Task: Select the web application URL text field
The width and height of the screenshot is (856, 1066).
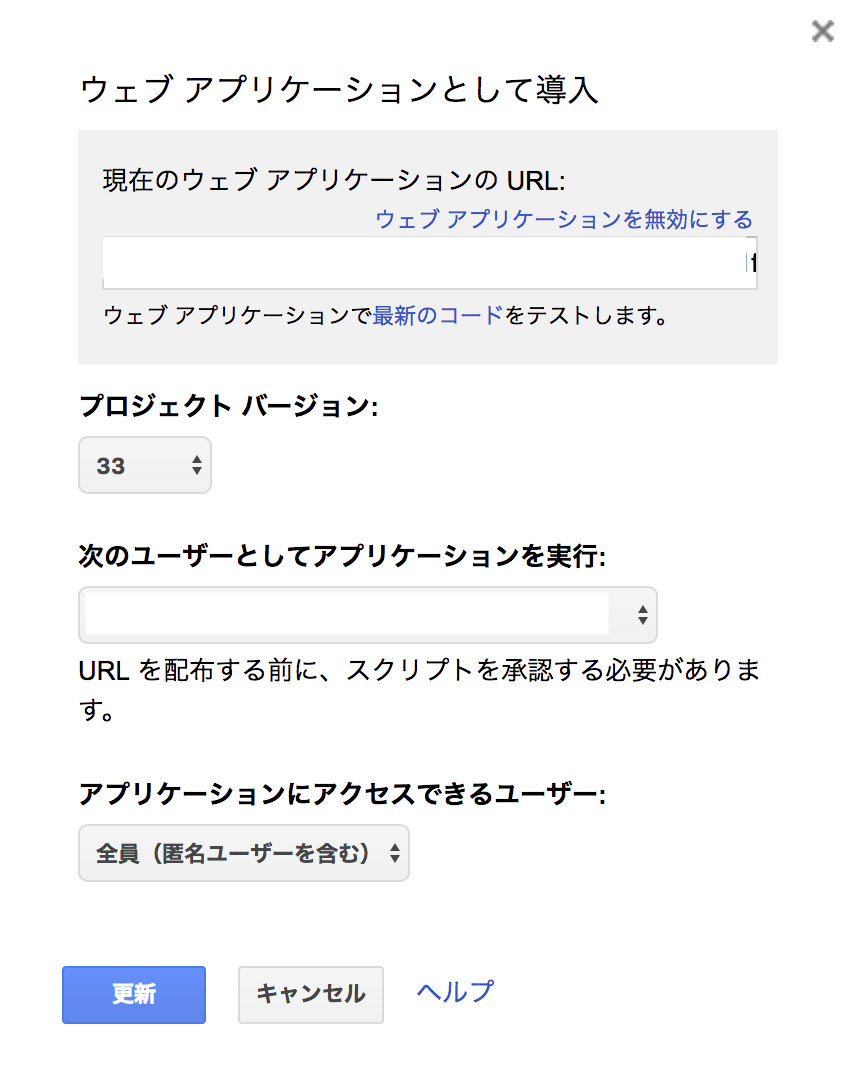Action: [x=430, y=263]
